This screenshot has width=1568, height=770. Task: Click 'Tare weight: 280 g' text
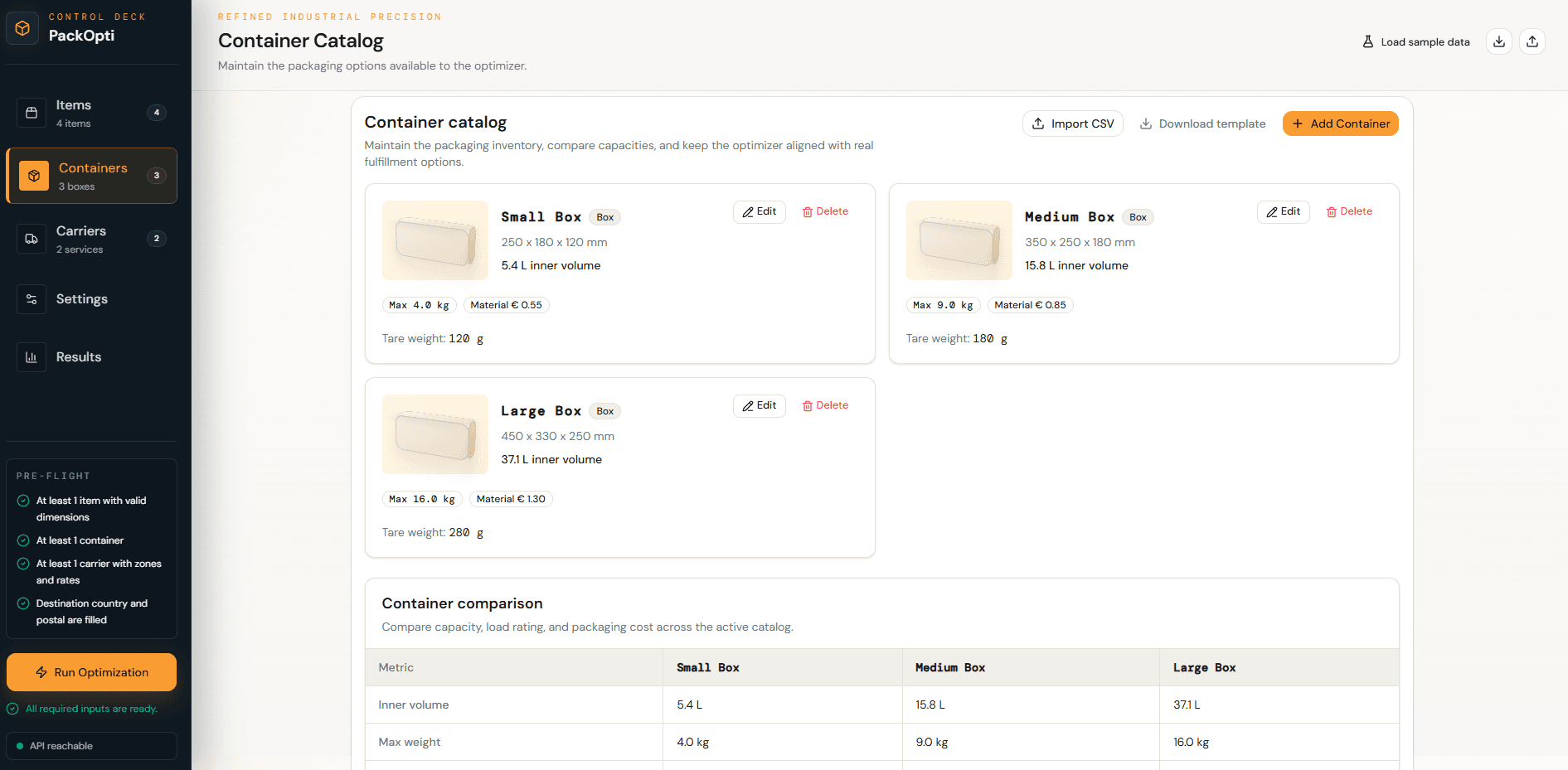(x=433, y=533)
